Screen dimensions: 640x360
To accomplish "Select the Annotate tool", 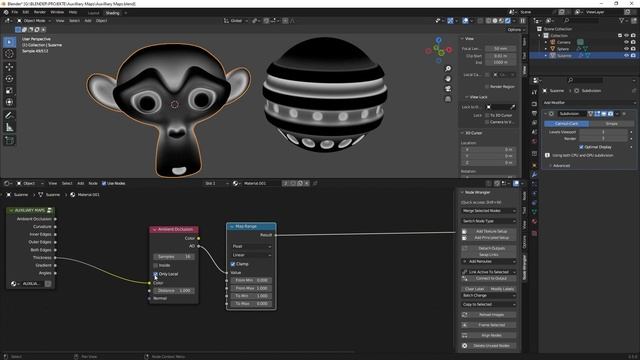I will pyautogui.click(x=9, y=116).
